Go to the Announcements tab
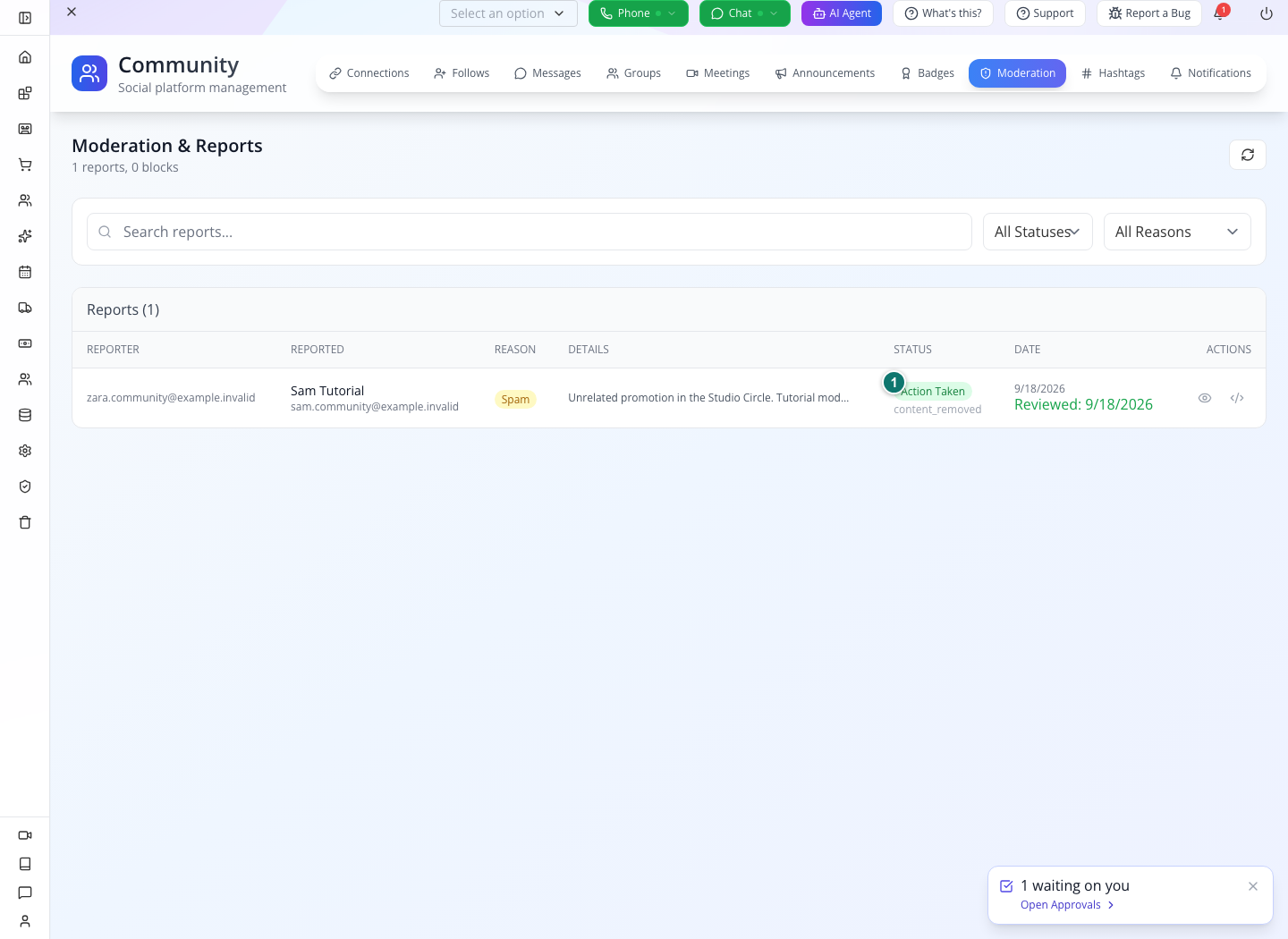This screenshot has height=939, width=1288. (825, 73)
